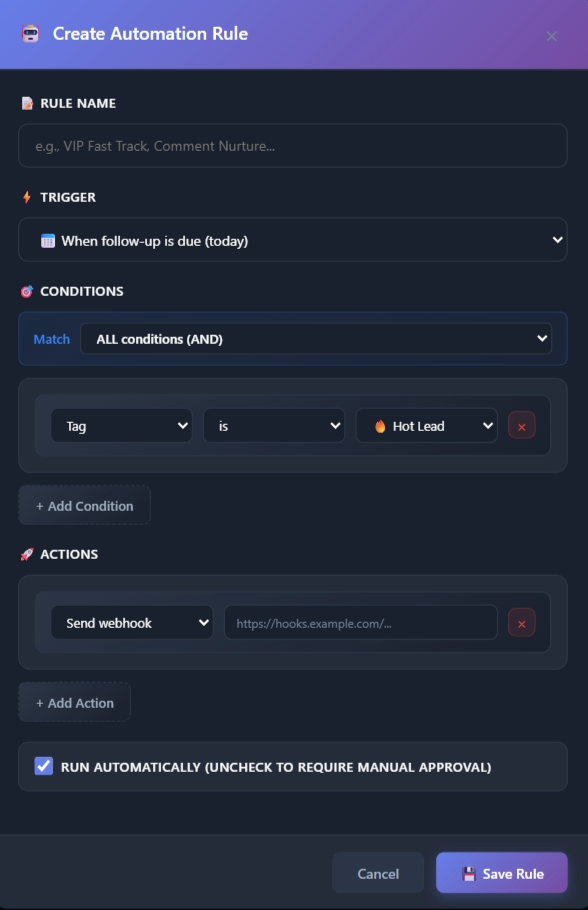Open the Match ALL conditions (AND) dropdown
Image resolution: width=588 pixels, height=910 pixels.
click(317, 338)
